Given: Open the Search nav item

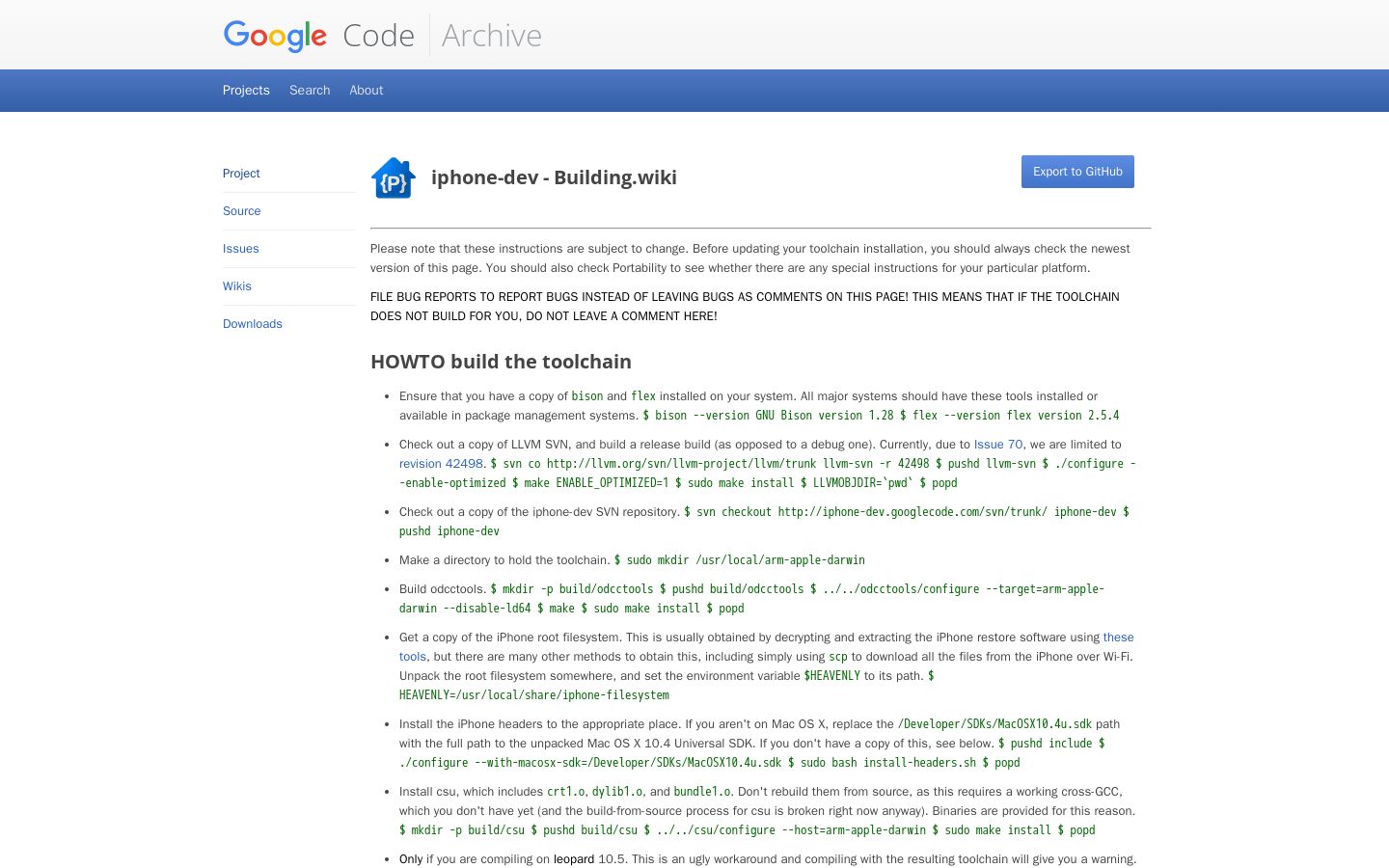Looking at the screenshot, I should [x=310, y=91].
